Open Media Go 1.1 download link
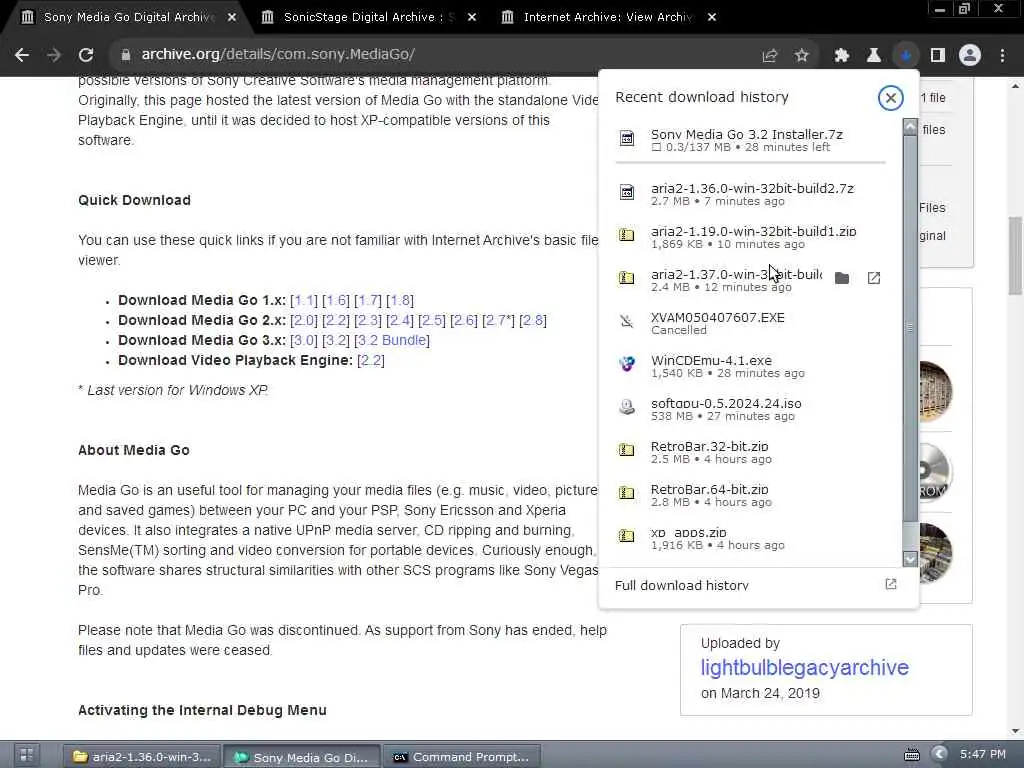The width and height of the screenshot is (1024, 768). click(304, 300)
